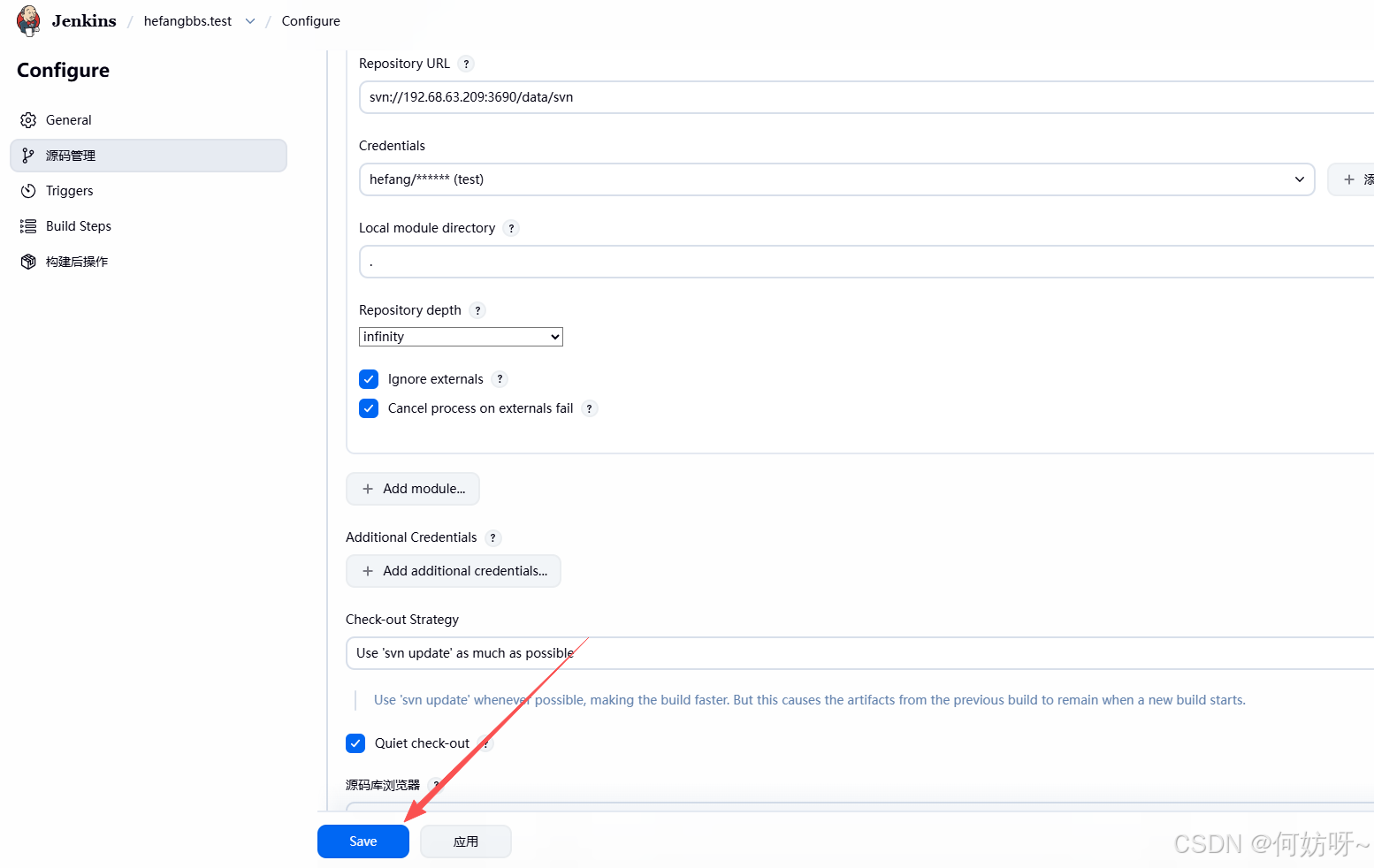Show help for Cancel process on externals fail
This screenshot has height=868, width=1374.
pyautogui.click(x=590, y=408)
